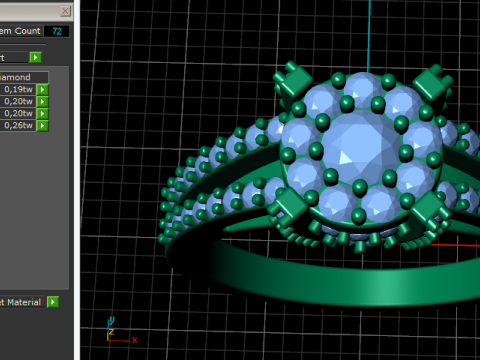Click the XYZ axis indicator in viewport
The width and height of the screenshot is (480, 360).
pos(121,331)
